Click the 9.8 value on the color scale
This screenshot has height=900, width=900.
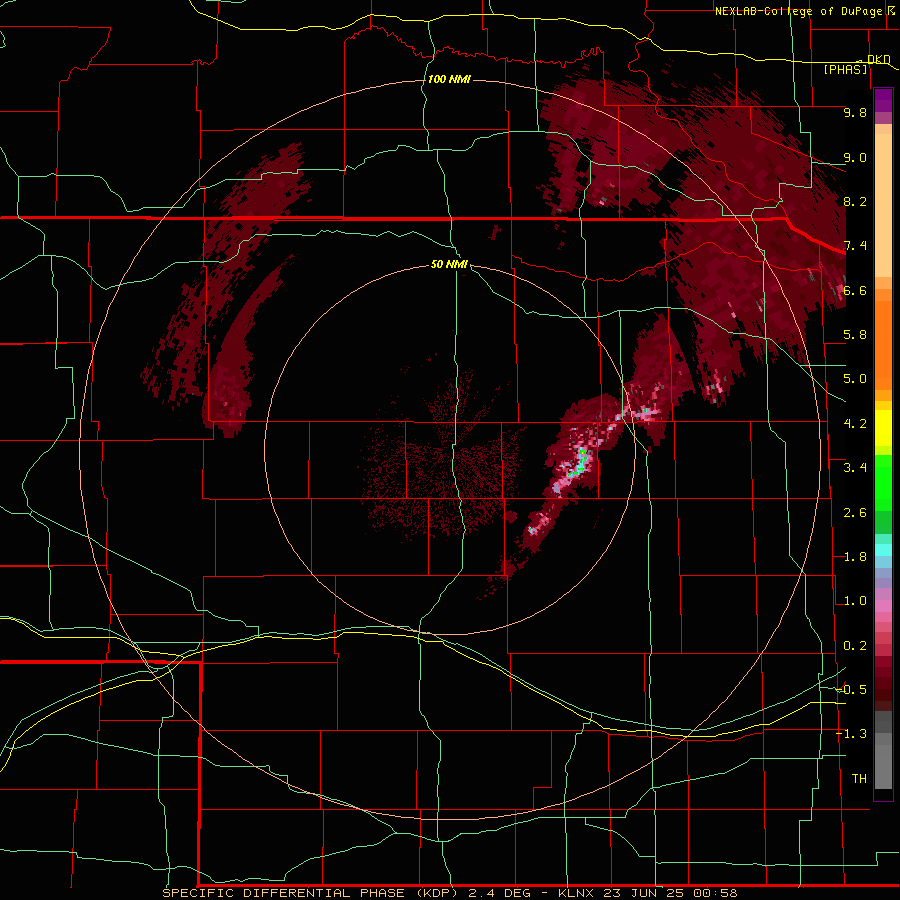click(855, 112)
